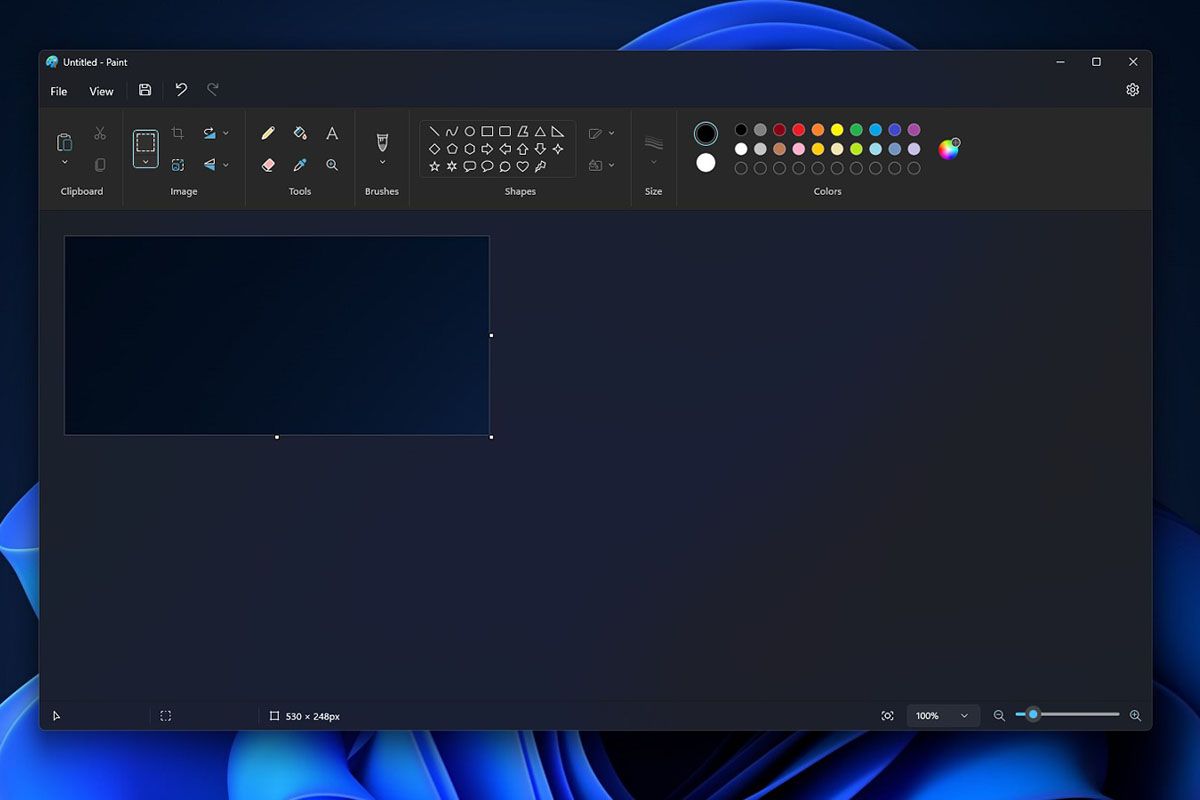Viewport: 1200px width, 800px height.
Task: Select the Eraser tool
Action: pyautogui.click(x=268, y=165)
